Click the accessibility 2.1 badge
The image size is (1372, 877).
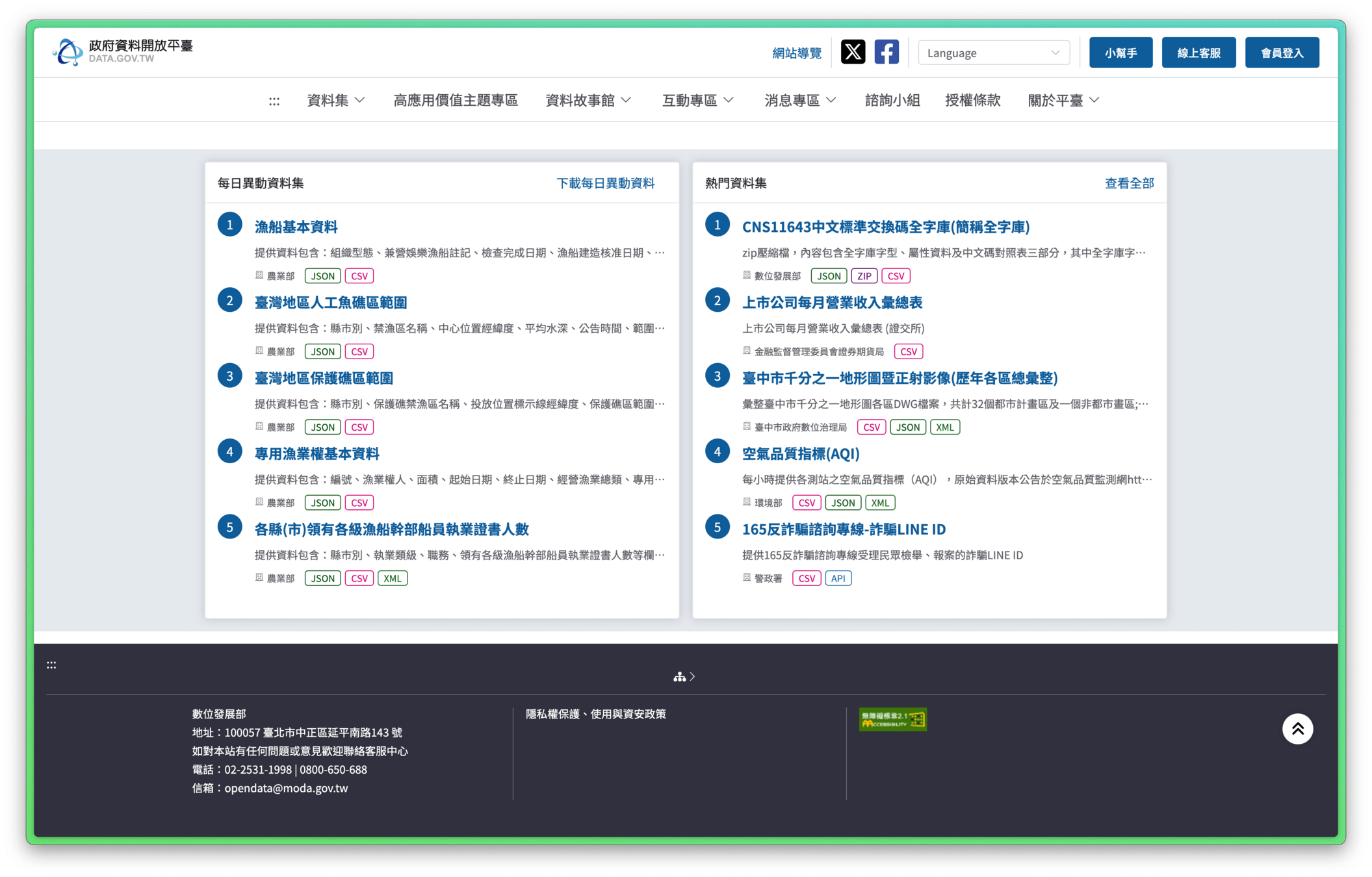point(892,719)
